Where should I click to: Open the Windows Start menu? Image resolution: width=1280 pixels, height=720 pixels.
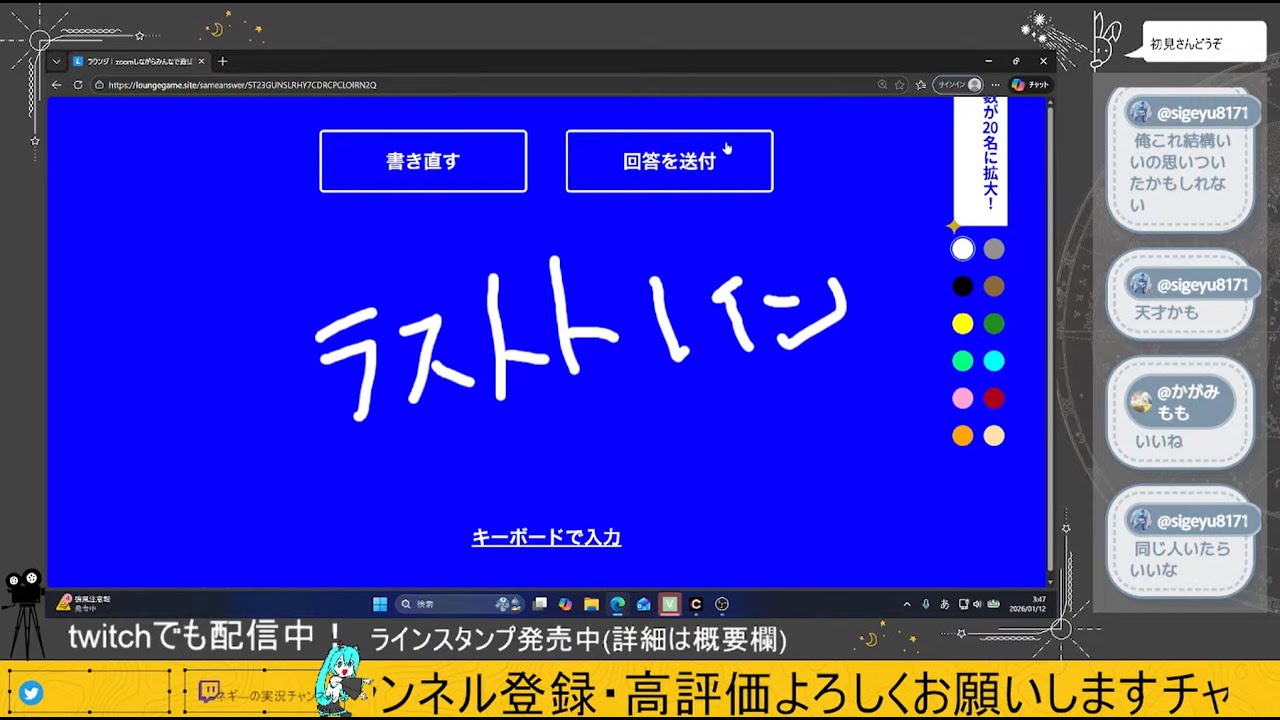[x=380, y=604]
